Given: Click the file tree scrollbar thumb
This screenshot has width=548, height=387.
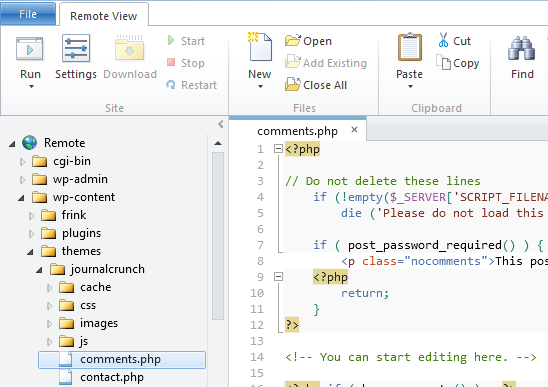Looking at the screenshot, I should [218, 236].
